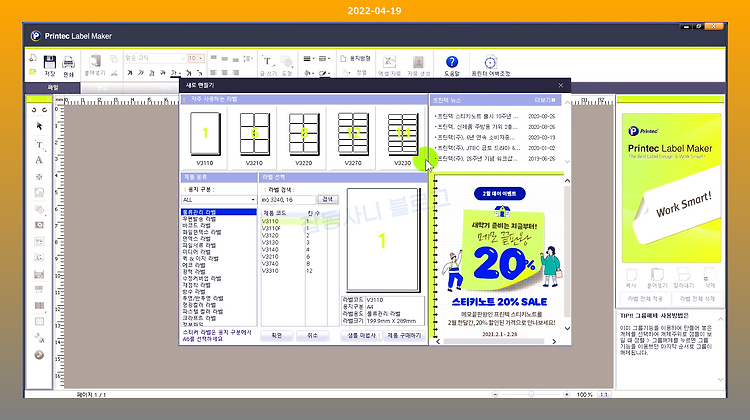This screenshot has height=420, width=750.
Task: Click the Printec Label Maker logo in title bar
Action: pos(36,36)
